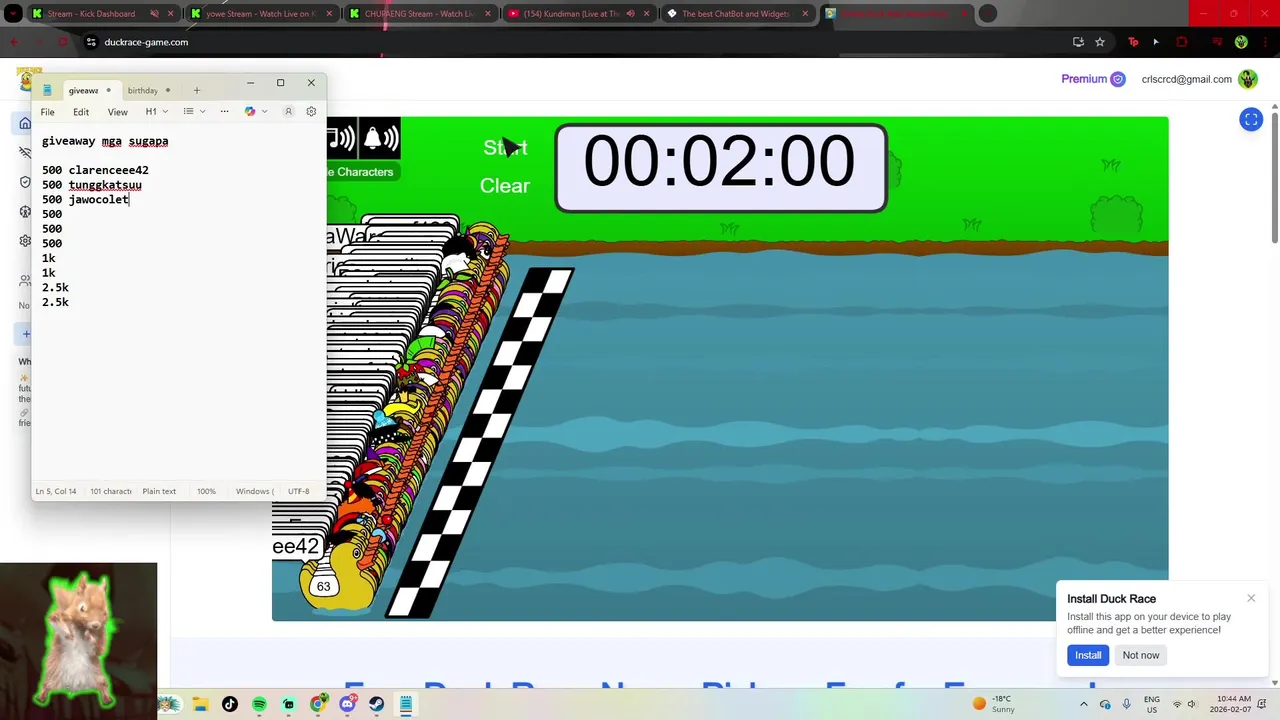
Task: Open TikTok from the taskbar
Action: (230, 704)
